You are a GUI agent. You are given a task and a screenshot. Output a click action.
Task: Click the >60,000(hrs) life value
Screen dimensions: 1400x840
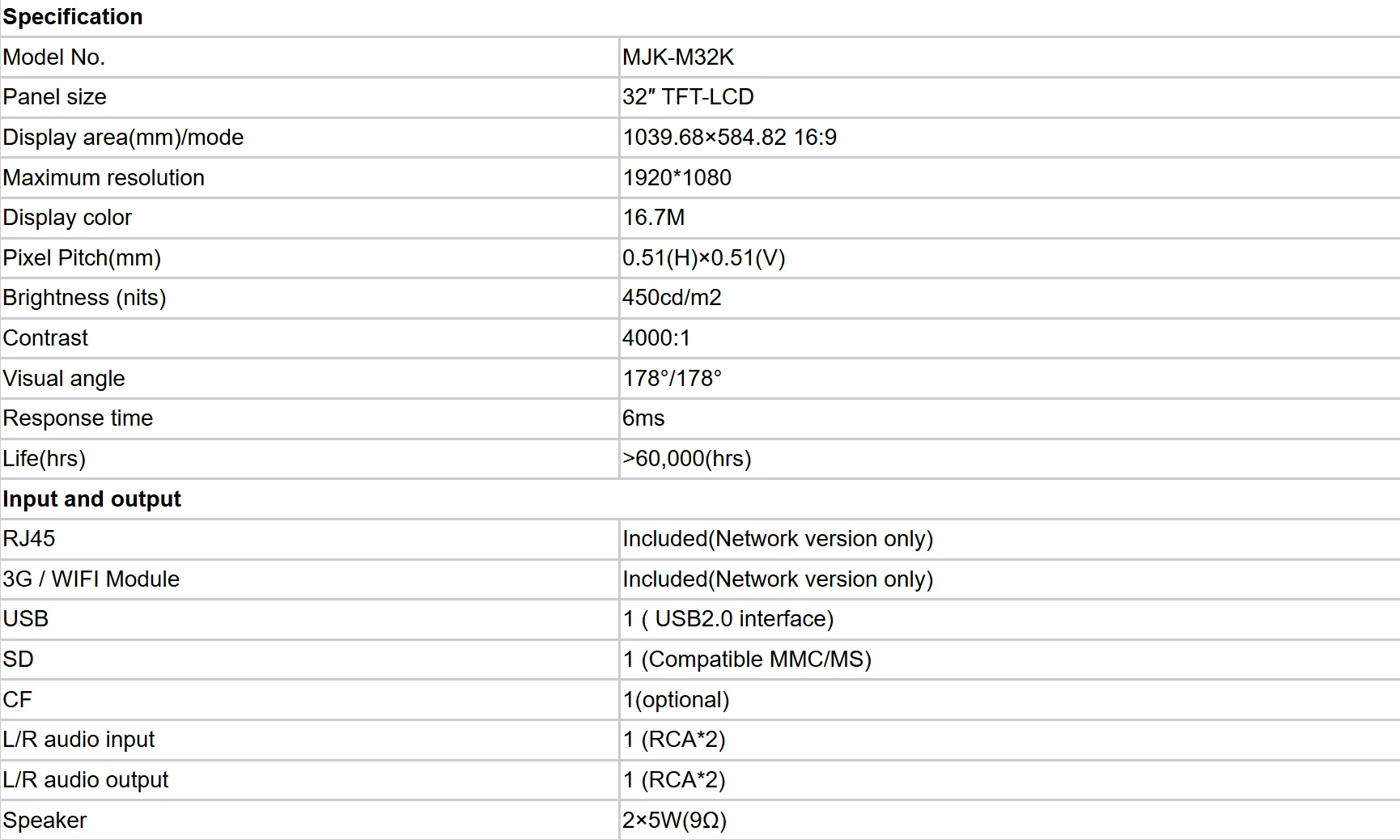tap(687, 459)
